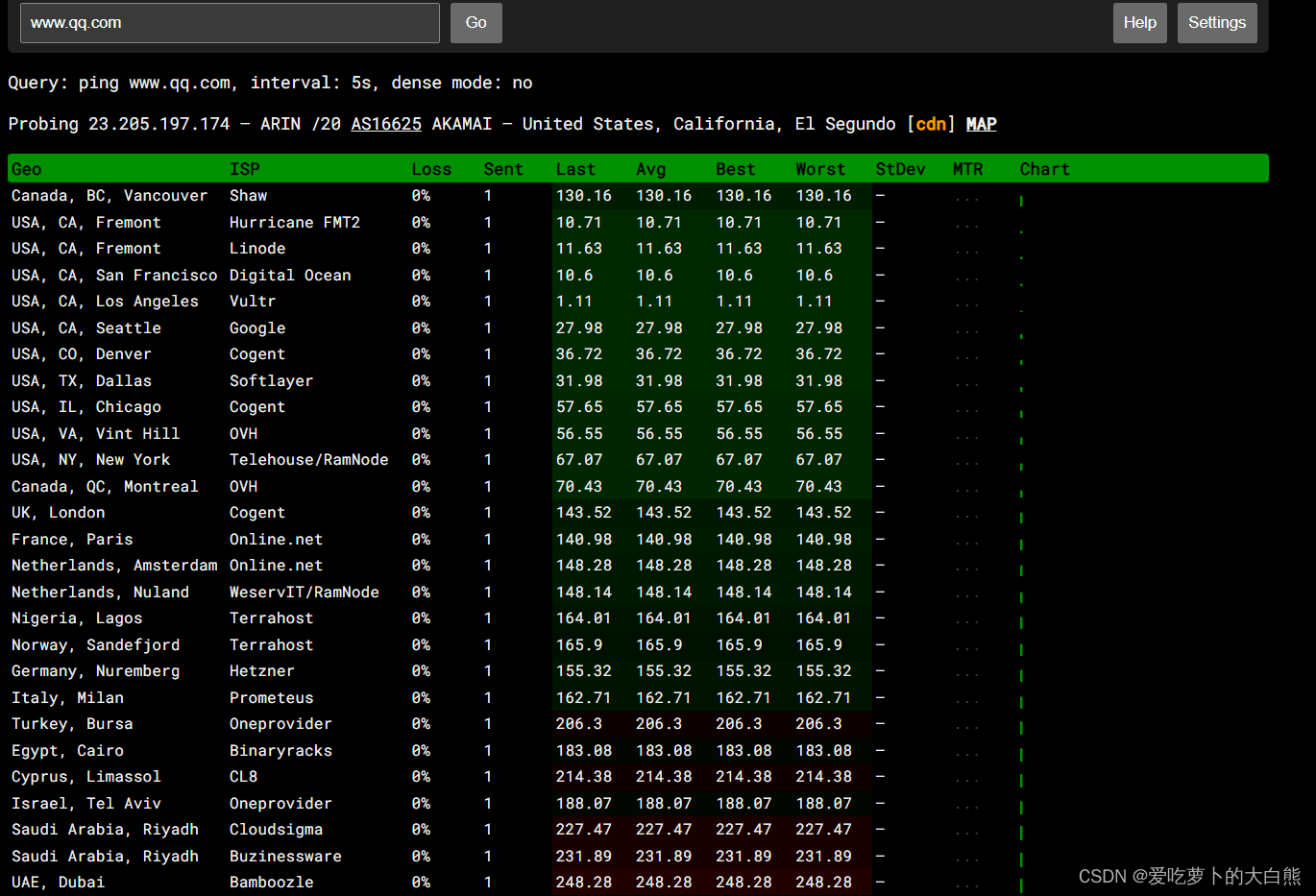
Task: Click the 'Buzinessware' ISP cell
Action: tap(285, 857)
